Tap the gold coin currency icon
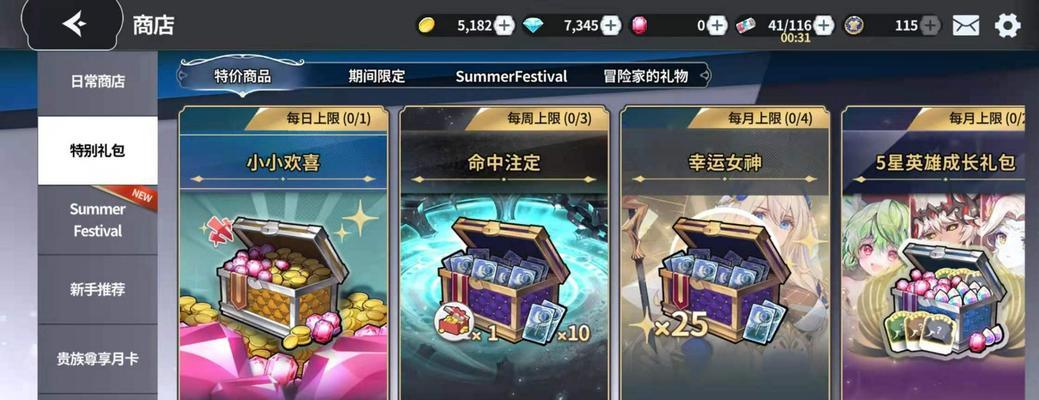This screenshot has height=400, width=1039. [x=427, y=26]
